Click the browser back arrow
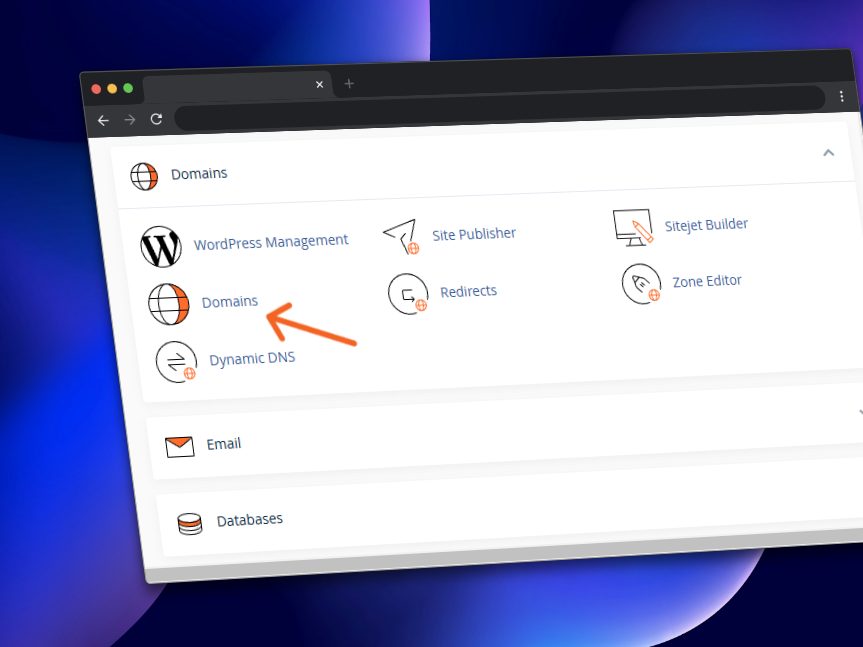This screenshot has width=863, height=647. (x=103, y=119)
